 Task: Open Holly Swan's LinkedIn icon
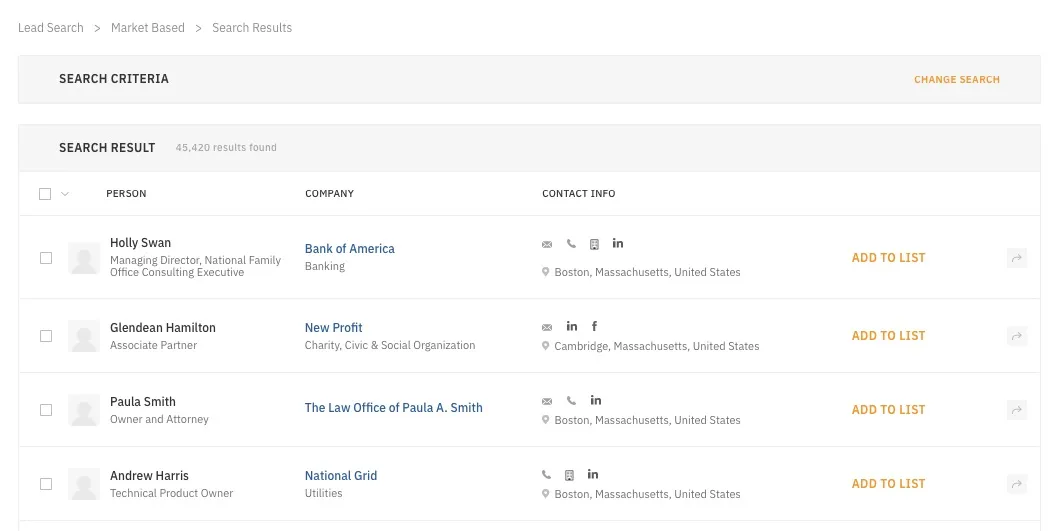(x=617, y=243)
